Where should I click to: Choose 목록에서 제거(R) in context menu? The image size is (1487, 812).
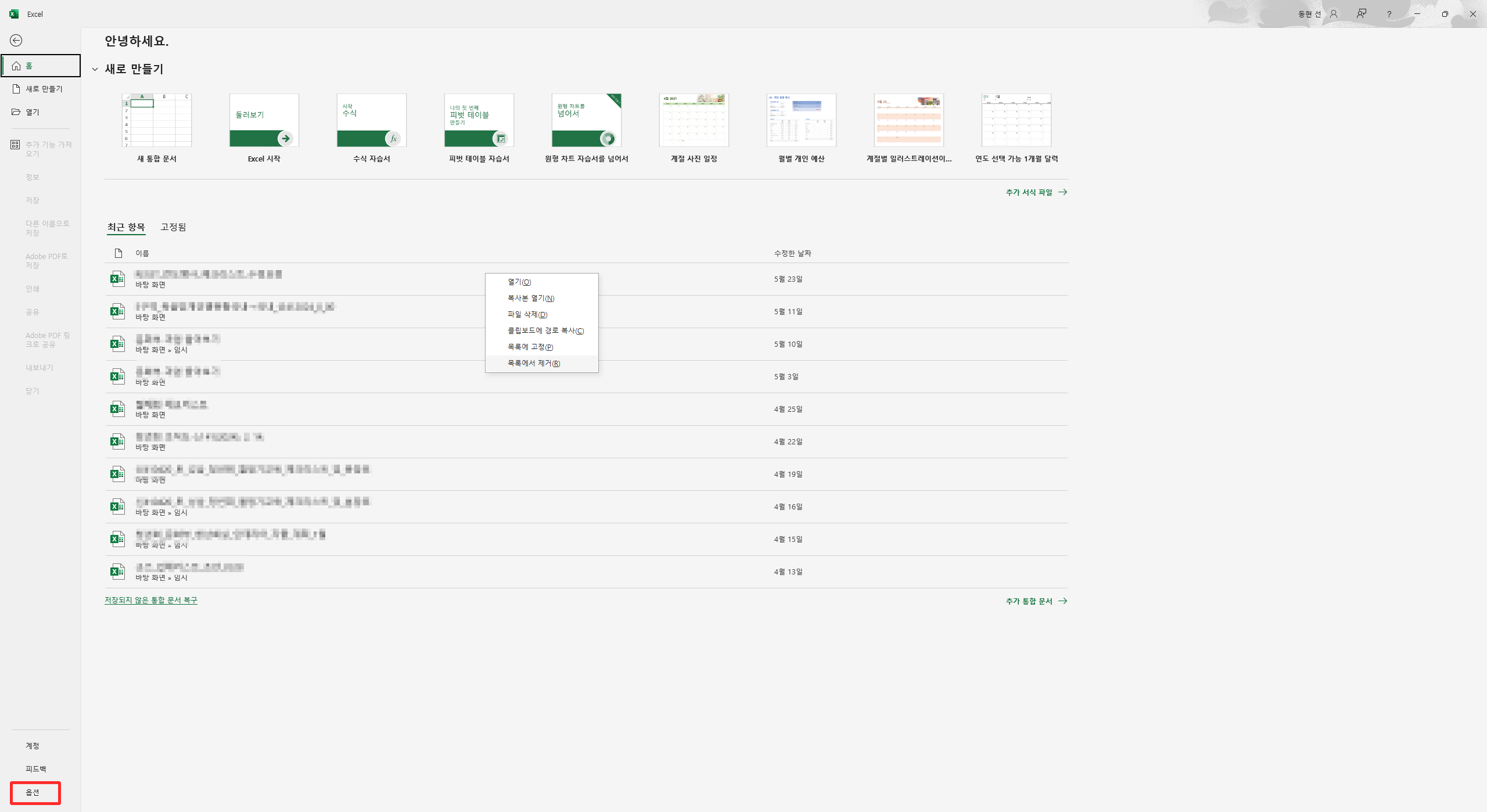tap(533, 363)
